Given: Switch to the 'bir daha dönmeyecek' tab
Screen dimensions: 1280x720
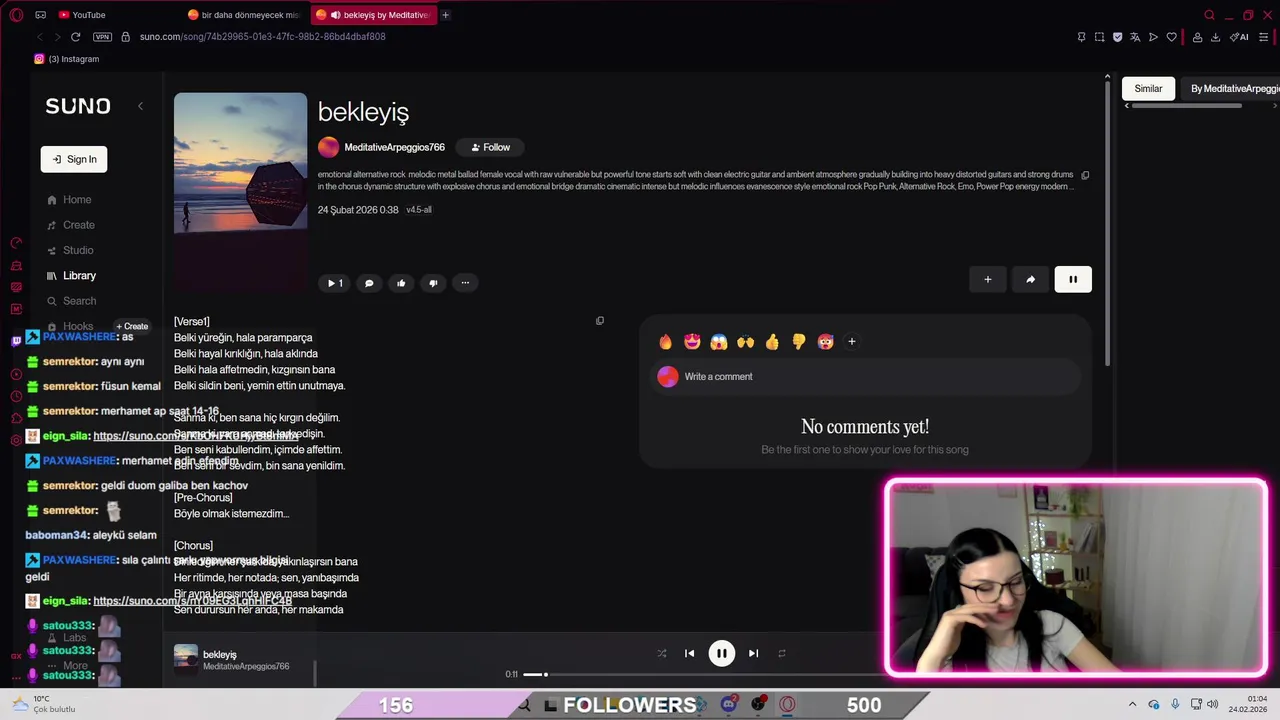Looking at the screenshot, I should (243, 15).
